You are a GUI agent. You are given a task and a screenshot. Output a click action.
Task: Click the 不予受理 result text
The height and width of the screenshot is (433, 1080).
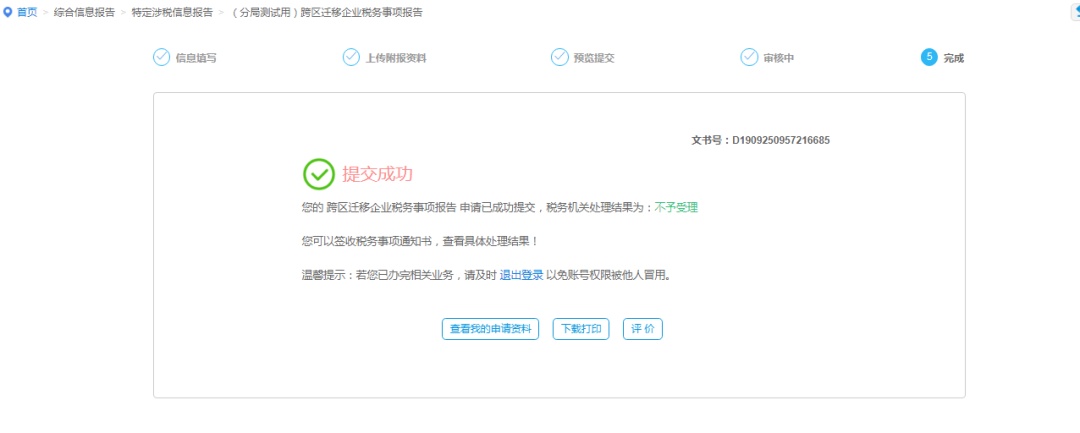(x=676, y=207)
